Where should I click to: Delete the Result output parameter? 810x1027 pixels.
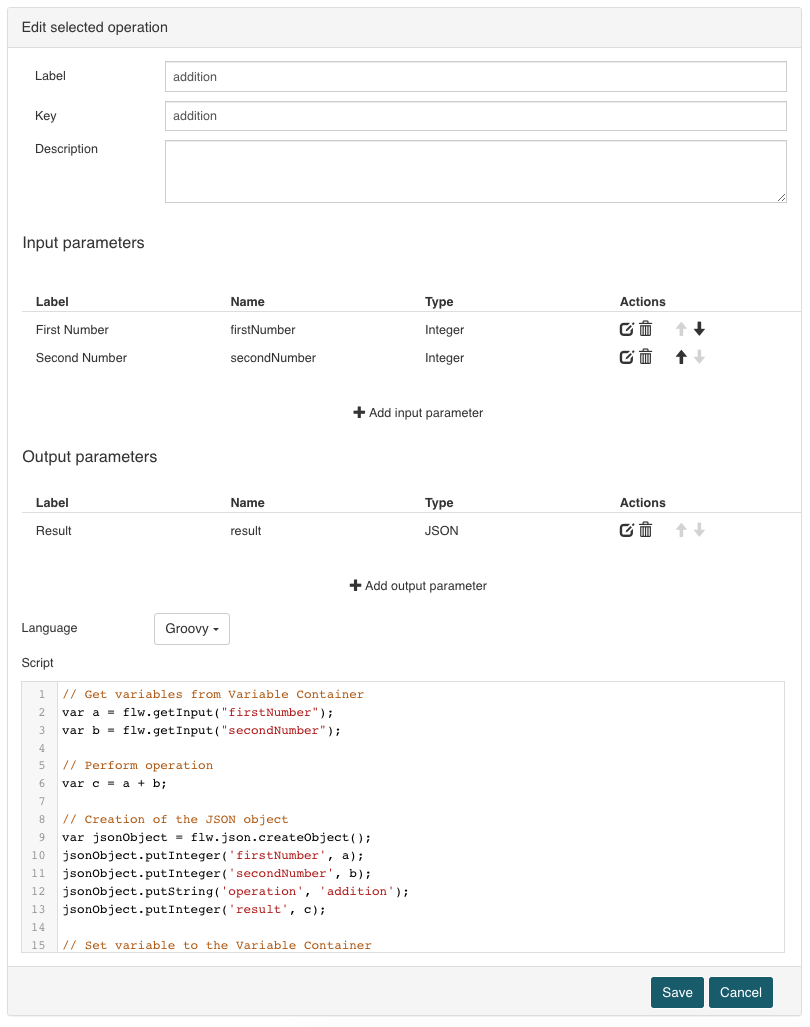646,530
